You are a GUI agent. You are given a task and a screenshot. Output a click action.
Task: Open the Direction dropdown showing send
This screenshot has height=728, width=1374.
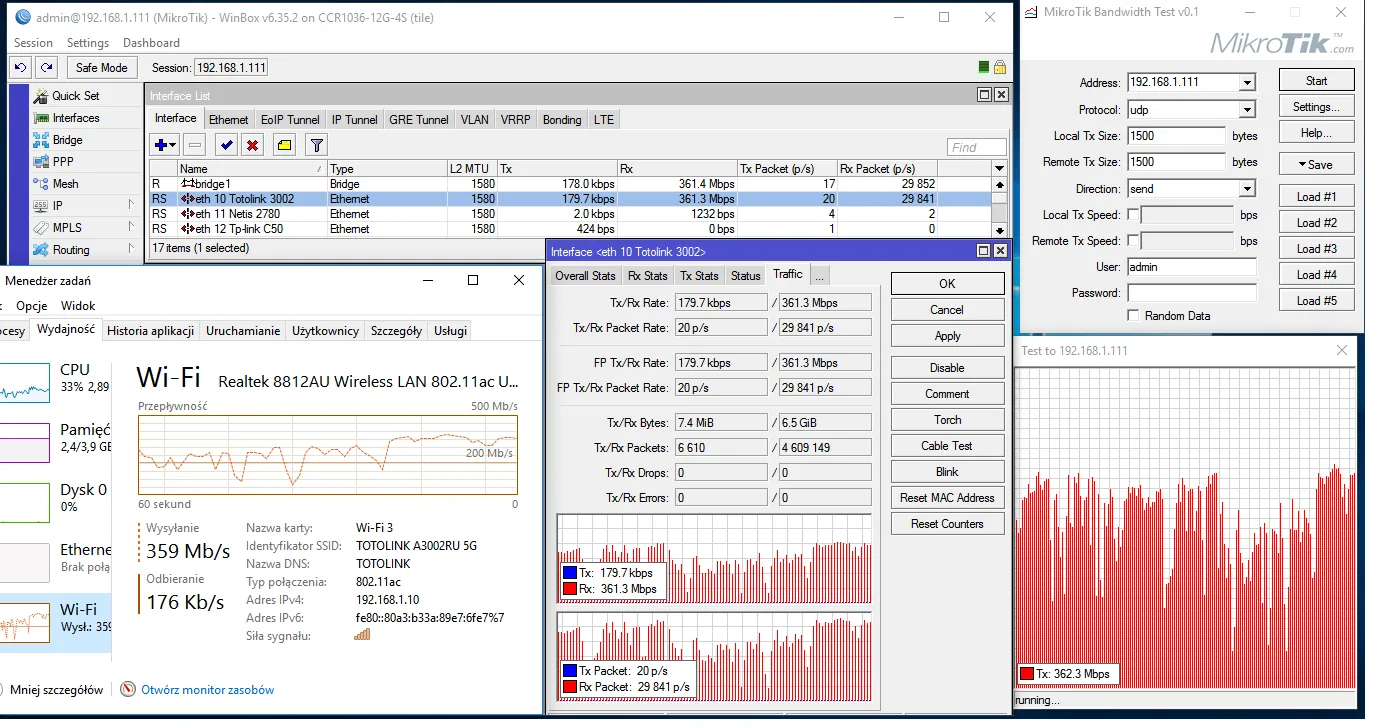pos(1247,189)
